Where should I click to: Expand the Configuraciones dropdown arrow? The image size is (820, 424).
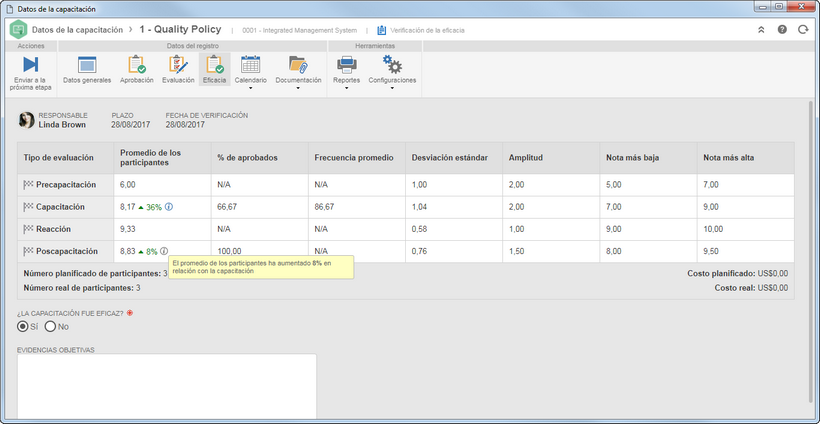(392, 88)
